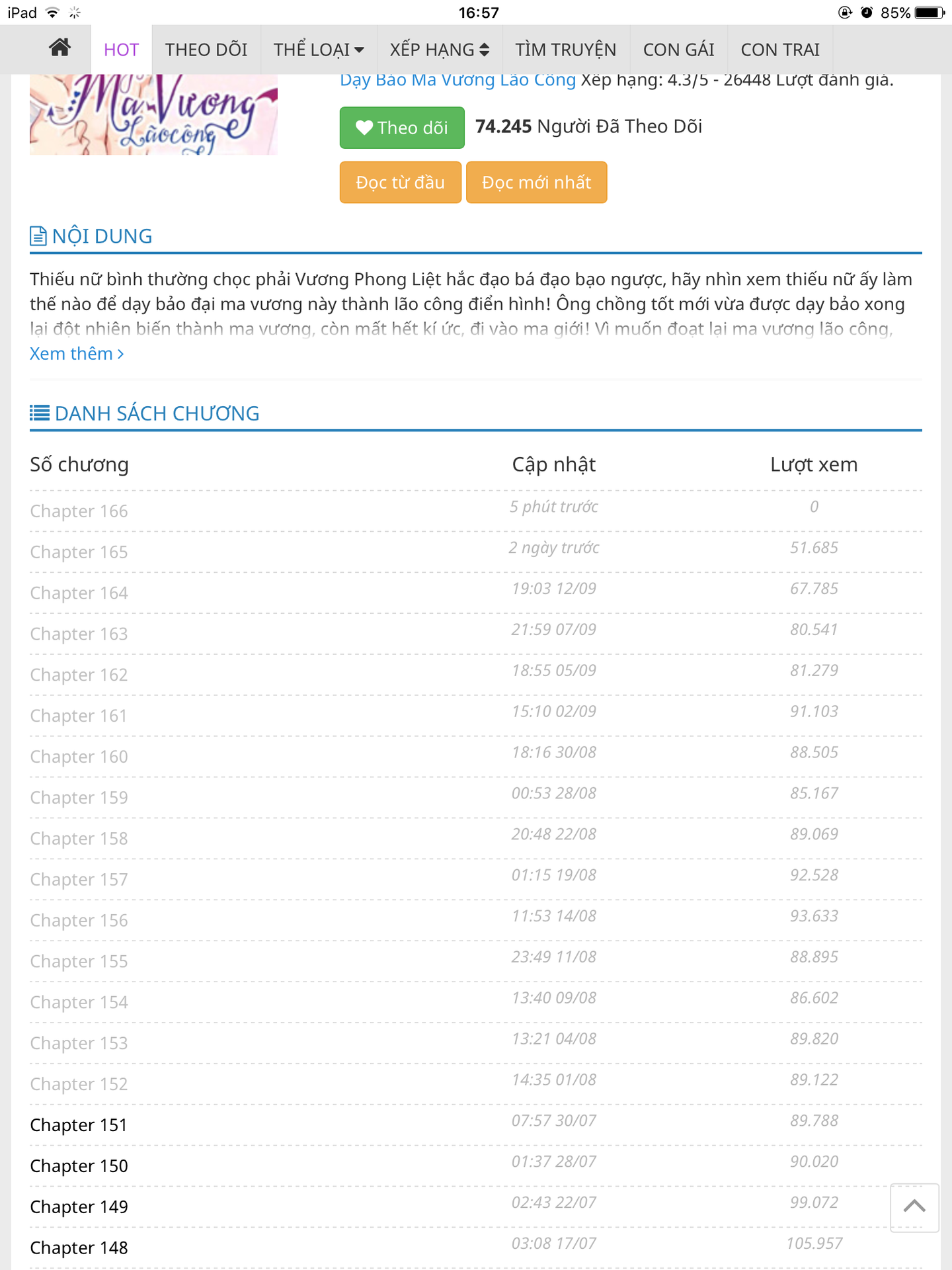Viewport: 952px width, 1270px height.
Task: Open the THEO DÕI menu item
Action: [206, 50]
